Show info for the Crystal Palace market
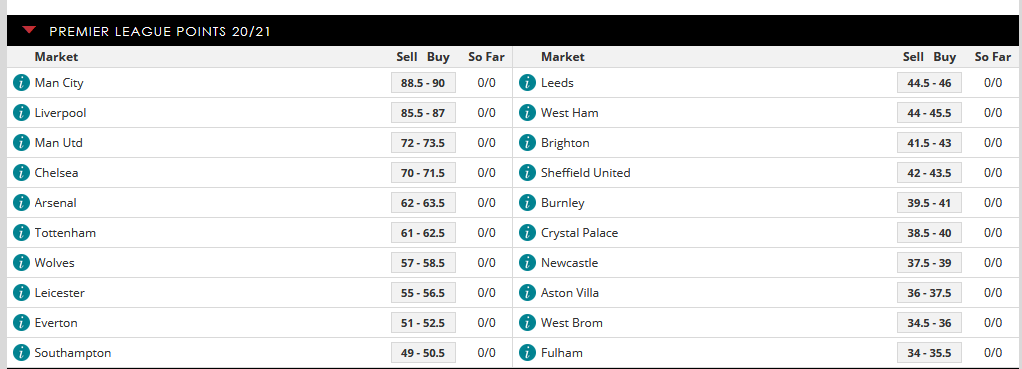 tap(528, 233)
